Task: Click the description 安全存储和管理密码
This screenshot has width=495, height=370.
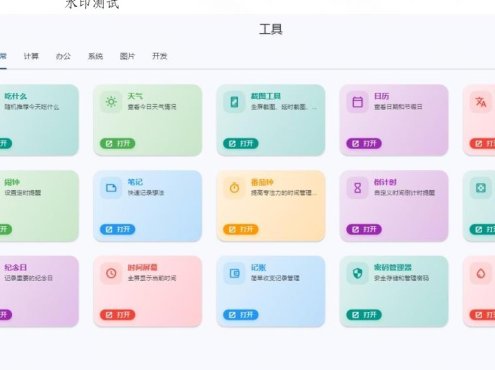Action: pos(401,278)
